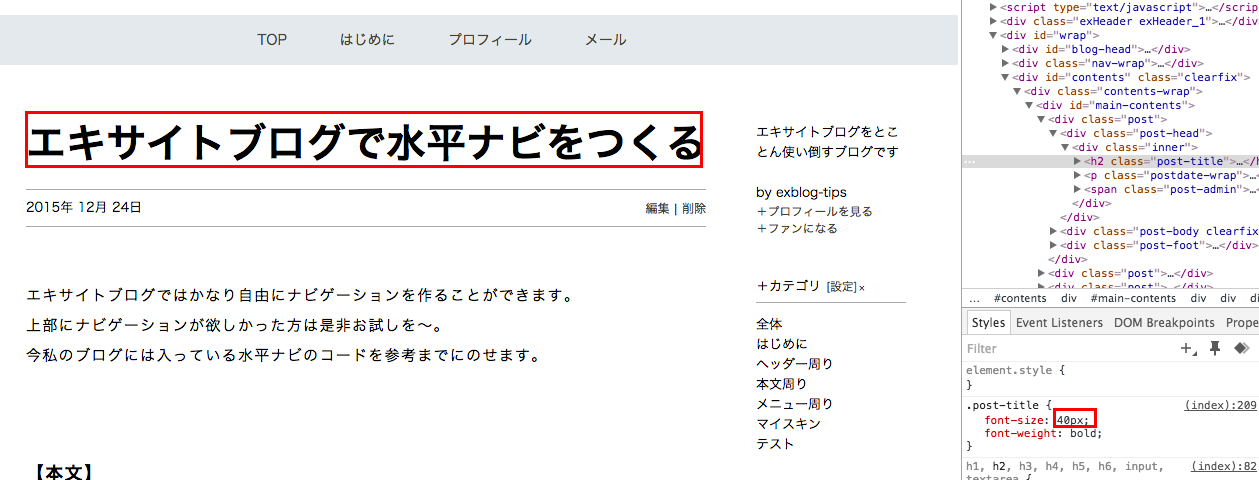Viewport: 1259px width, 480px height.
Task: Select #main-contents in the breadcrumb bar
Action: pyautogui.click(x=1133, y=298)
